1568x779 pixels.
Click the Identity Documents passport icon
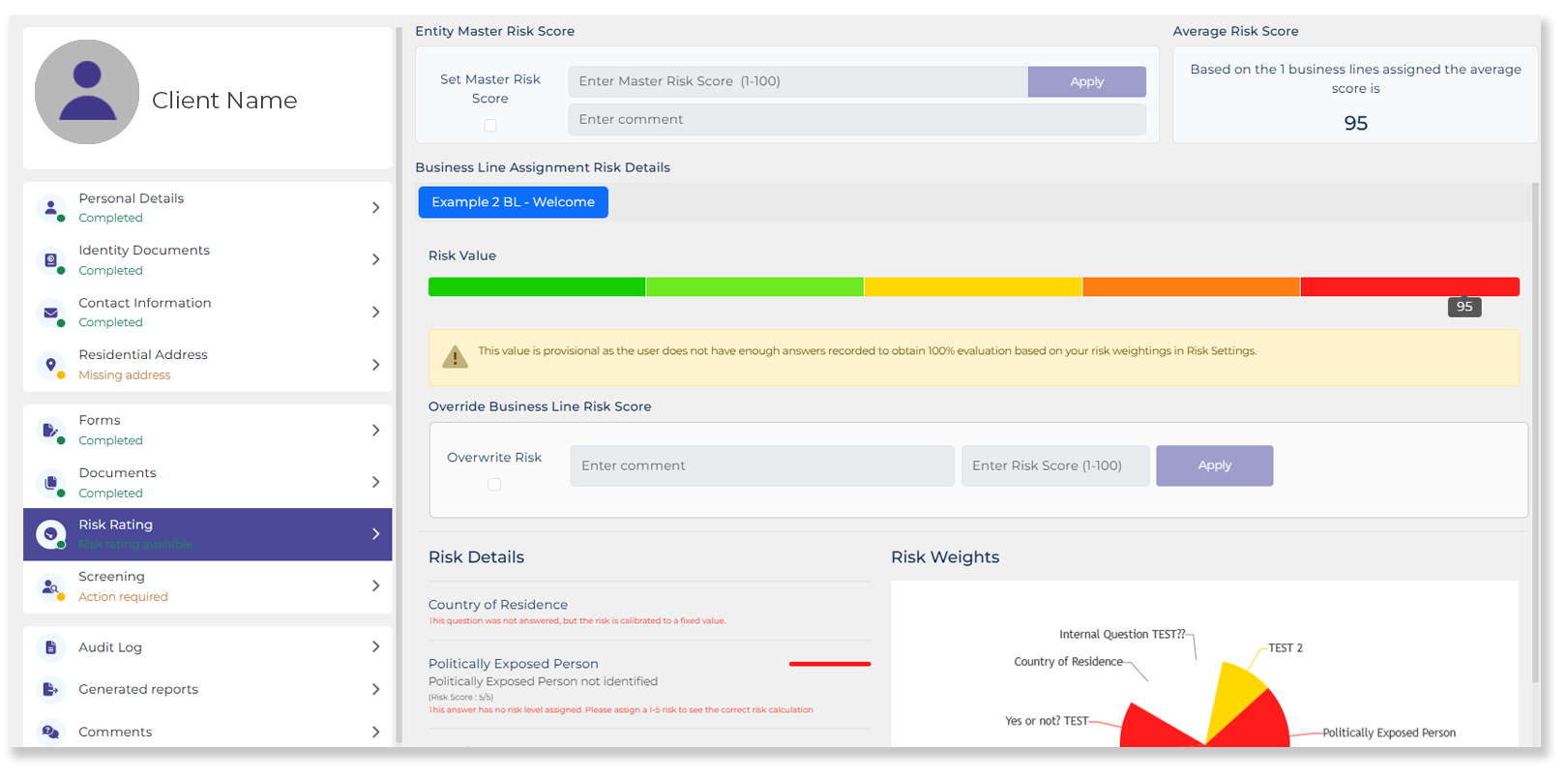50,260
